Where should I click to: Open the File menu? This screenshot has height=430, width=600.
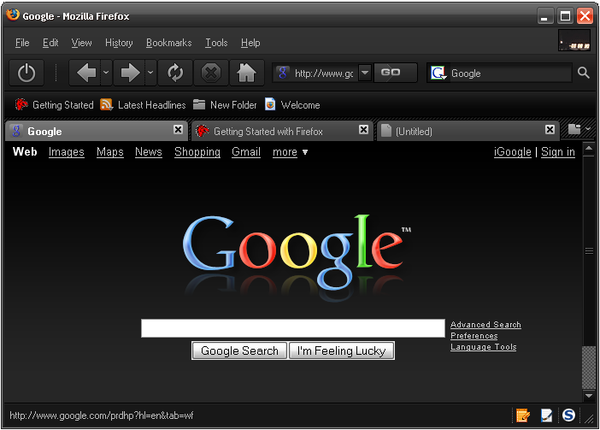pos(22,43)
